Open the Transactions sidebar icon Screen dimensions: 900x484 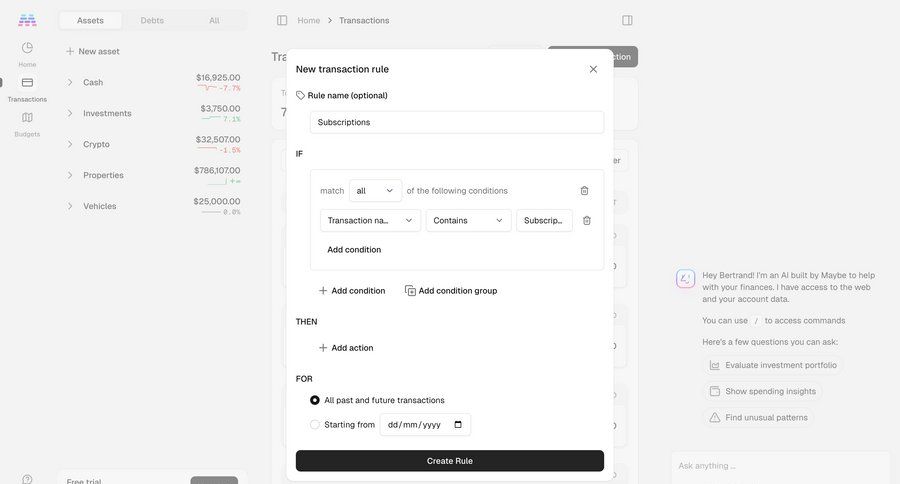pos(27,83)
